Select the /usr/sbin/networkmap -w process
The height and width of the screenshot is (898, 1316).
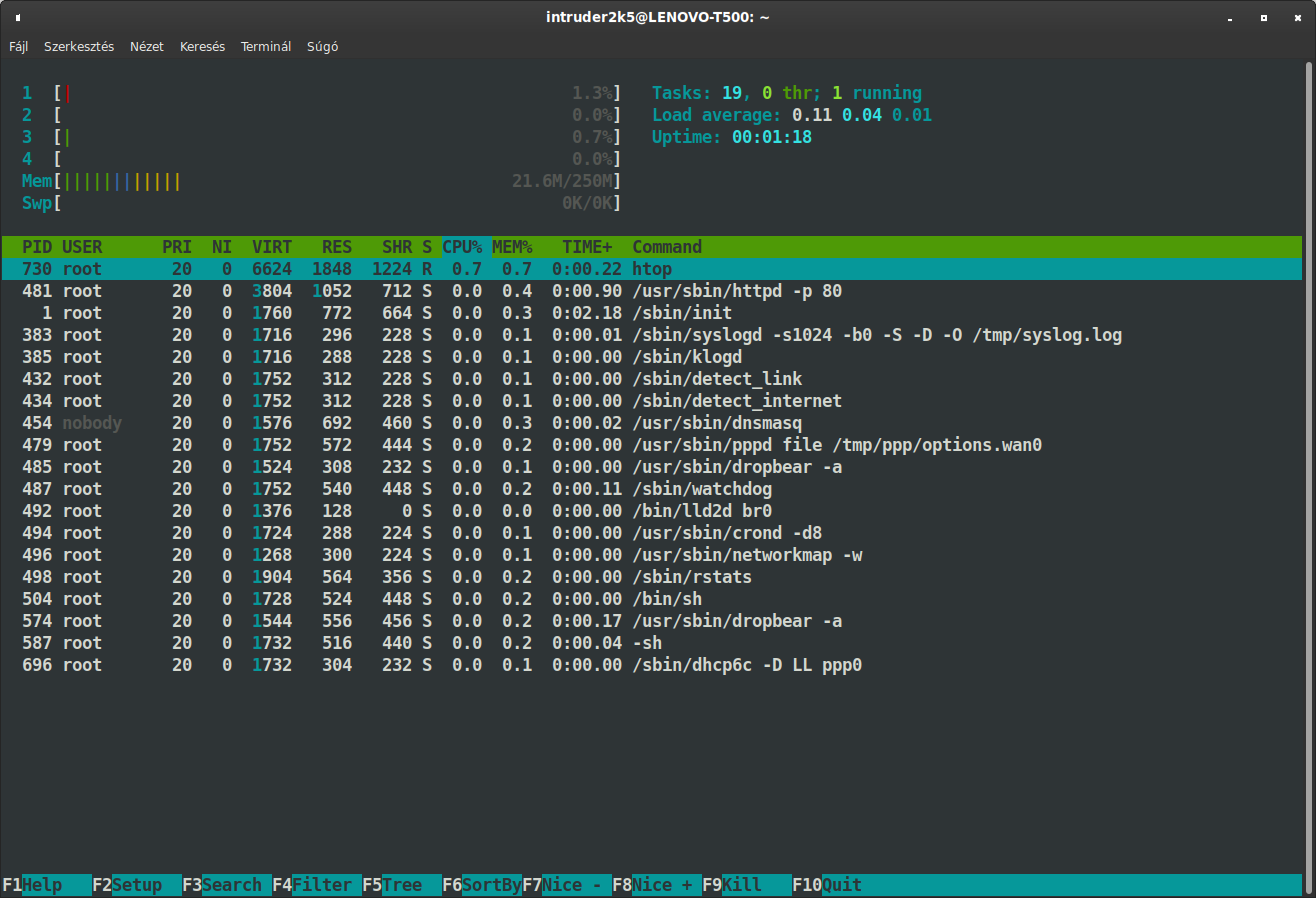tap(652, 555)
